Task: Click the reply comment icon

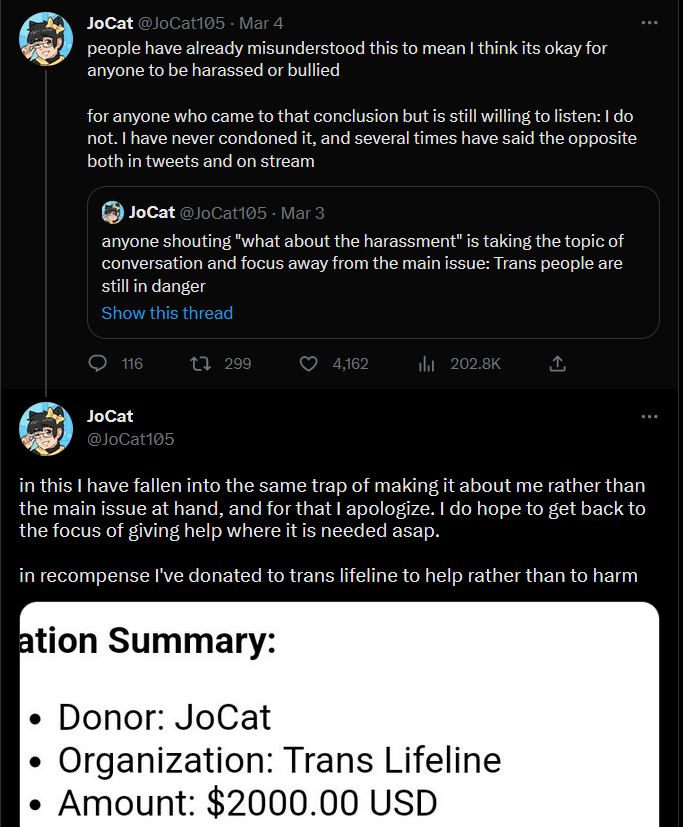Action: pyautogui.click(x=98, y=364)
